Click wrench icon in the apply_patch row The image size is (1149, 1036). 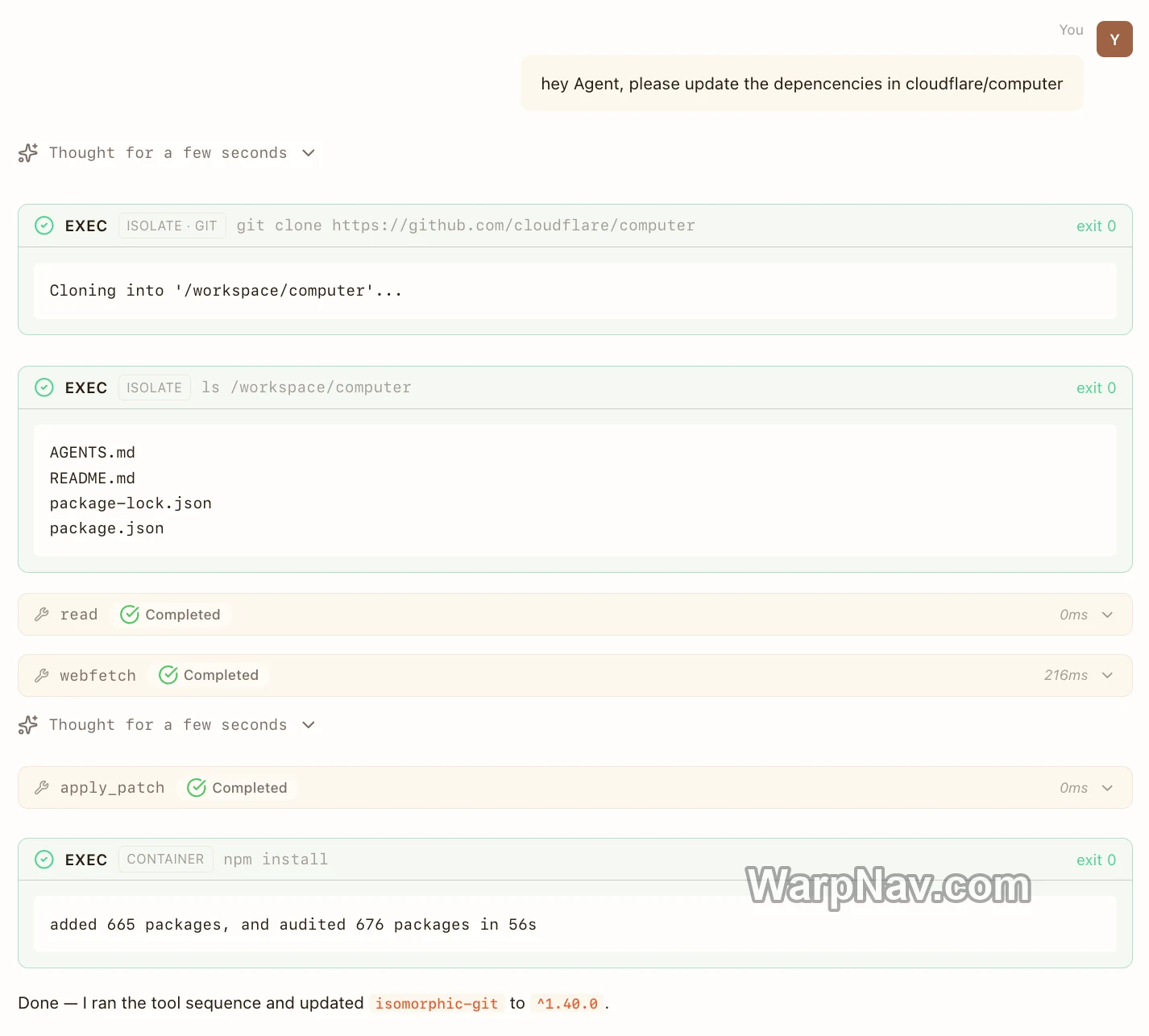coord(42,788)
